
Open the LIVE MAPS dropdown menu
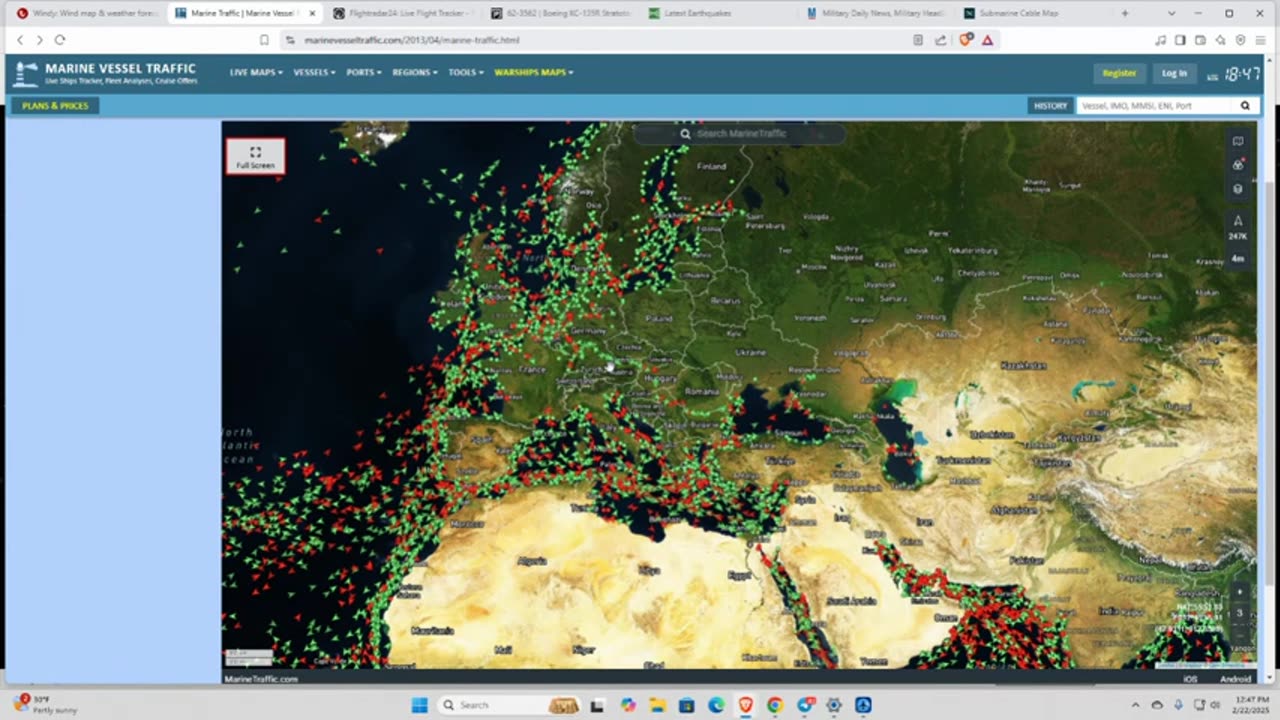click(256, 72)
